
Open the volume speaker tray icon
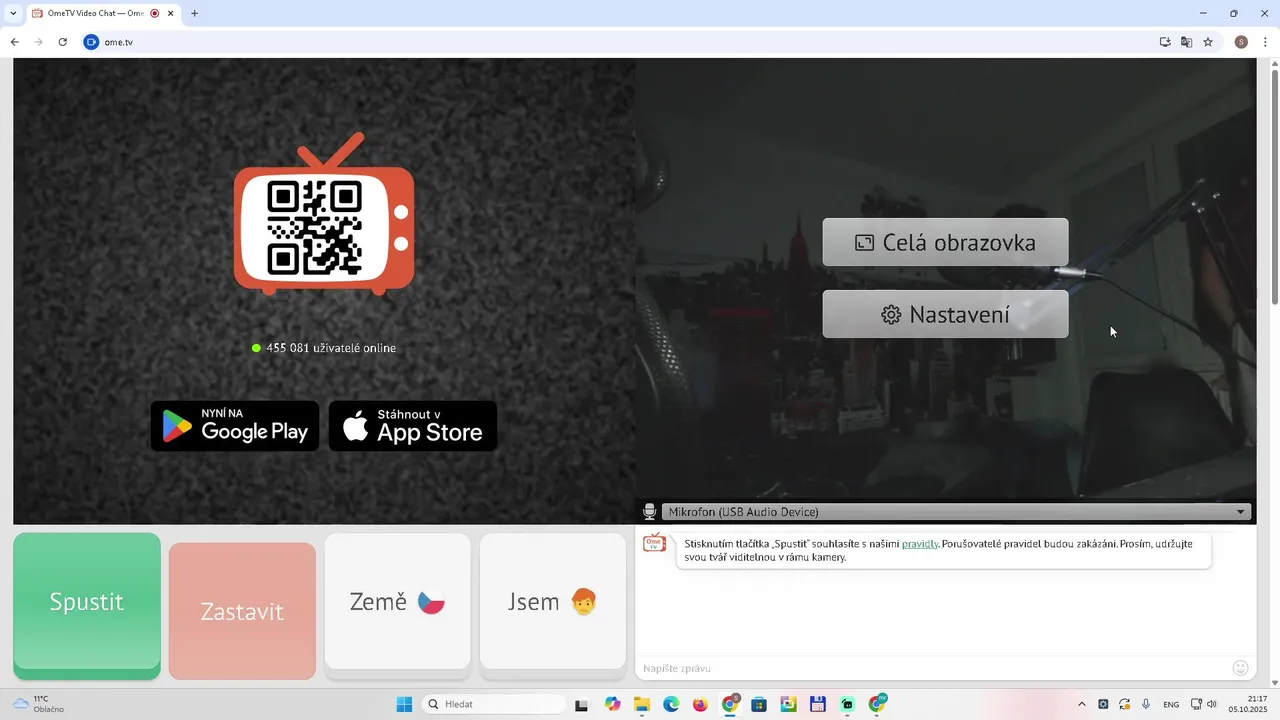(1212, 704)
